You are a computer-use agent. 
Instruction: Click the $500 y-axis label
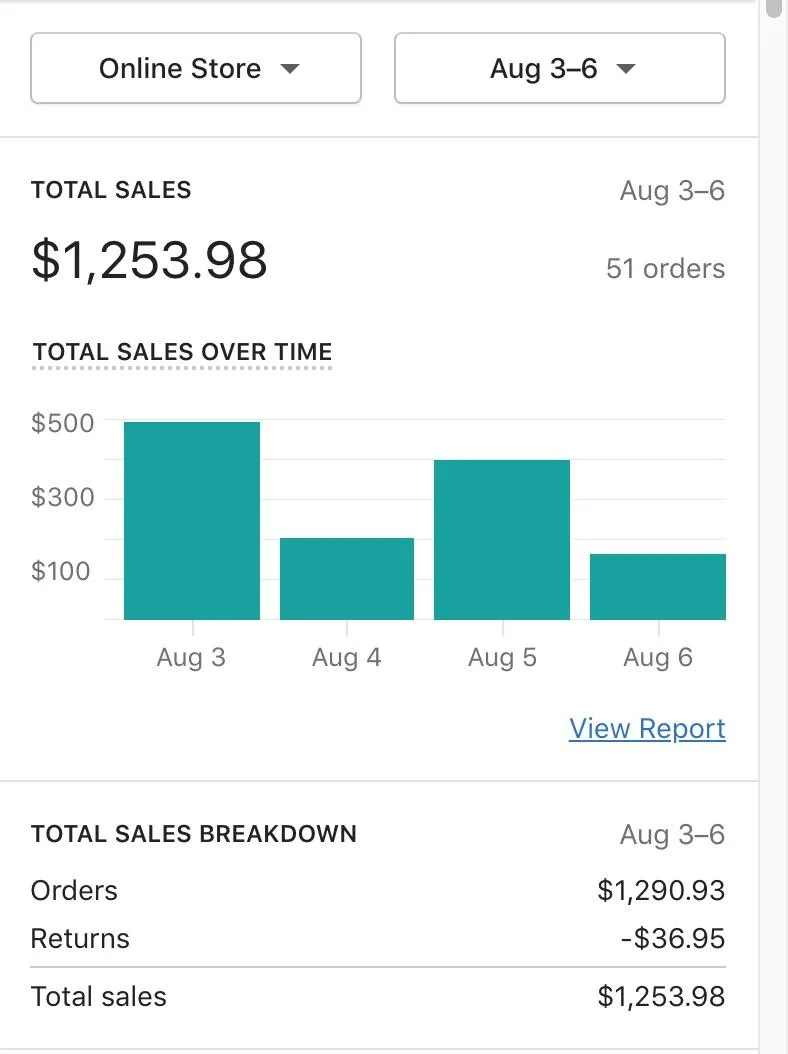[x=63, y=423]
